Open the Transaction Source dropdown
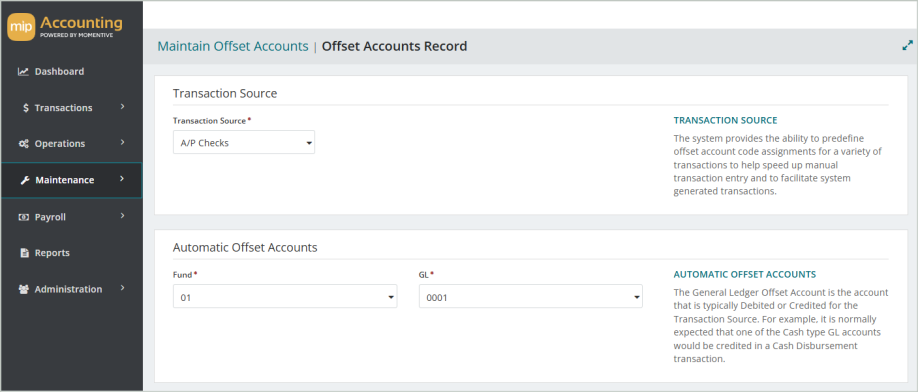The image size is (918, 392). pyautogui.click(x=244, y=142)
